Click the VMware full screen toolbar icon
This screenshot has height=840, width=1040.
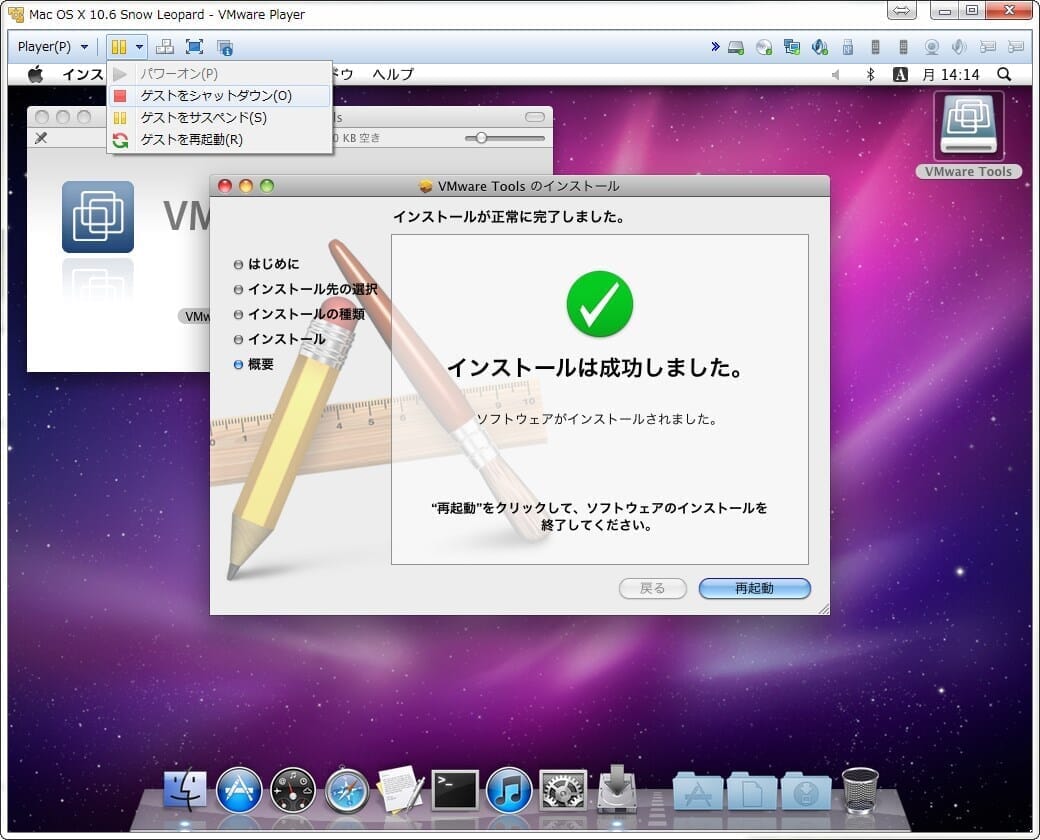[x=194, y=47]
